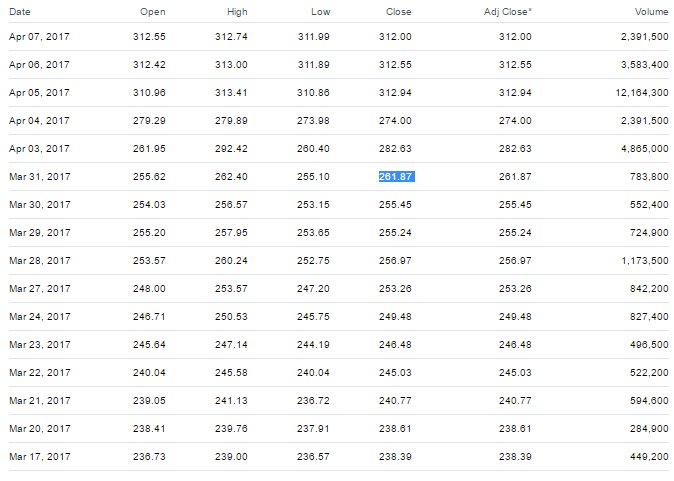Click the Mar 27, 2017 open value 248.00
This screenshot has height=481, width=674.
click(x=149, y=288)
